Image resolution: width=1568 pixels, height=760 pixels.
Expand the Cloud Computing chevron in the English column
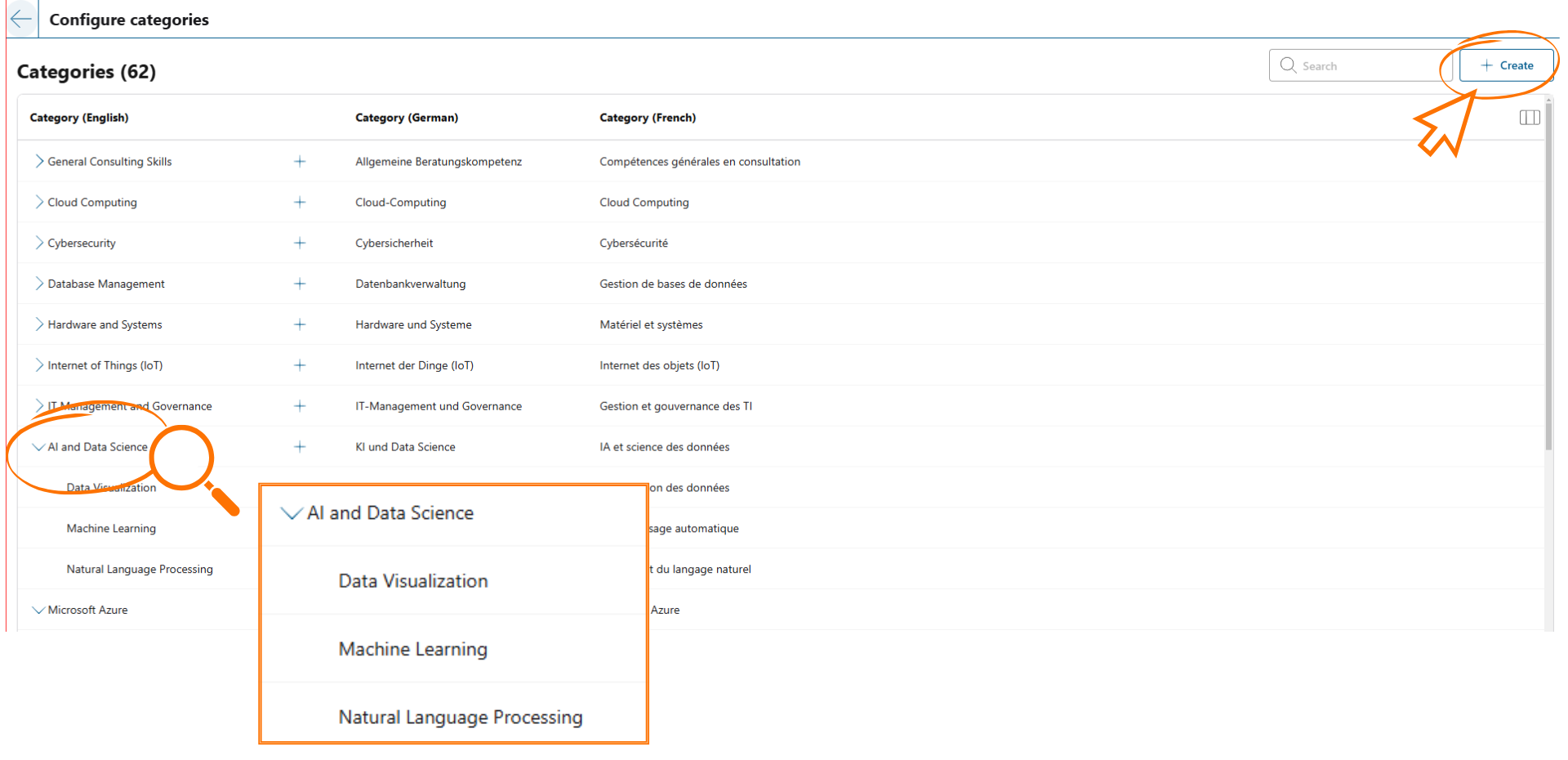click(x=38, y=203)
